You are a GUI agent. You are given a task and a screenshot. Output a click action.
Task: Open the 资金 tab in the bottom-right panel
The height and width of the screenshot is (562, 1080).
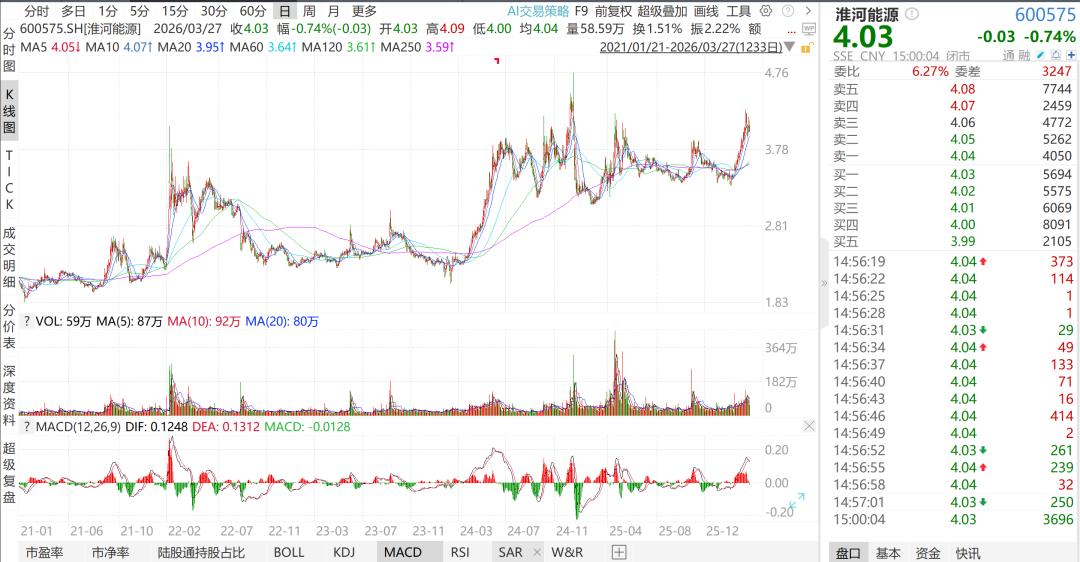point(928,553)
